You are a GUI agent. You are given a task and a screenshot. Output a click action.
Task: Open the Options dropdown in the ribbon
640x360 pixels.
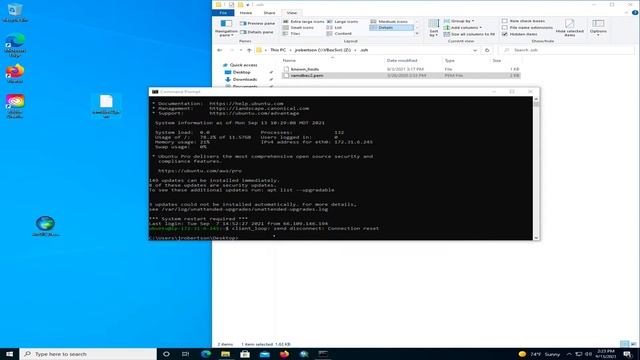point(598,28)
